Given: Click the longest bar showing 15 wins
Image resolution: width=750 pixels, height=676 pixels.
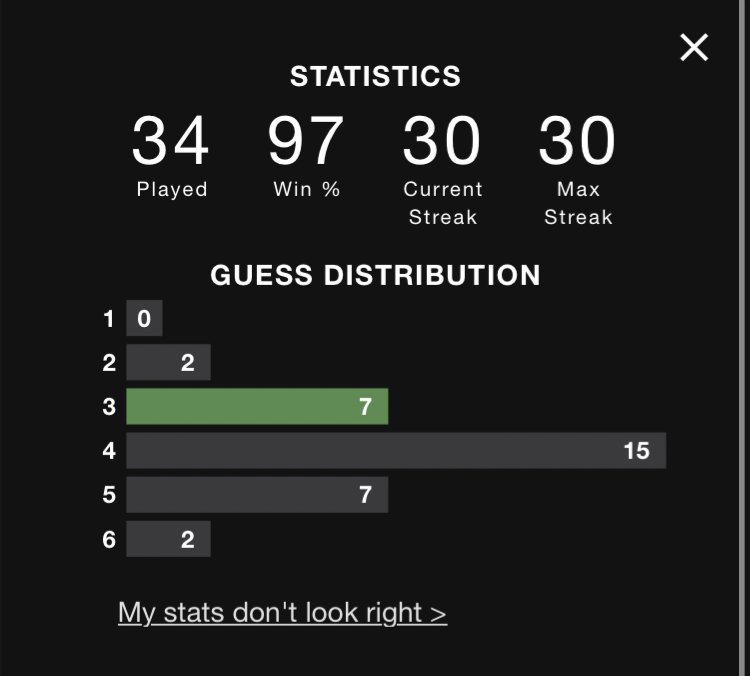Looking at the screenshot, I should point(396,450).
